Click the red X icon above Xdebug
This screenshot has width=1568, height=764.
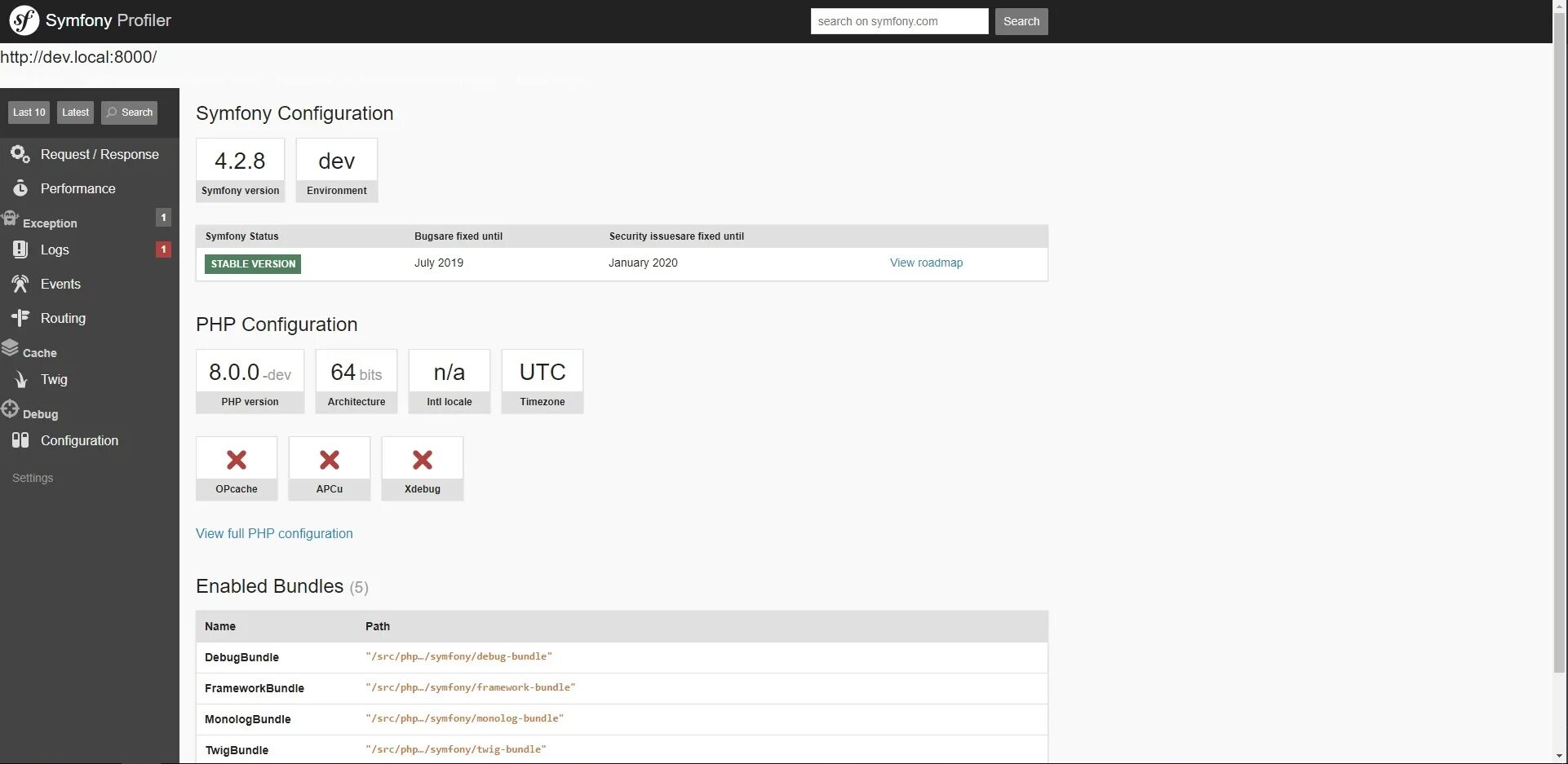[x=423, y=460]
